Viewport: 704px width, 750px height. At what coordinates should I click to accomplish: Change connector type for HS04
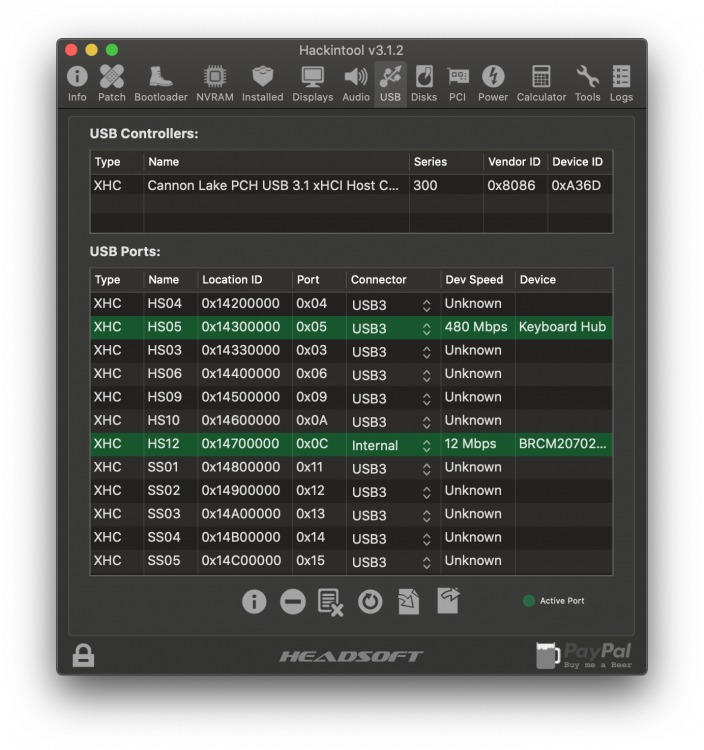(391, 305)
